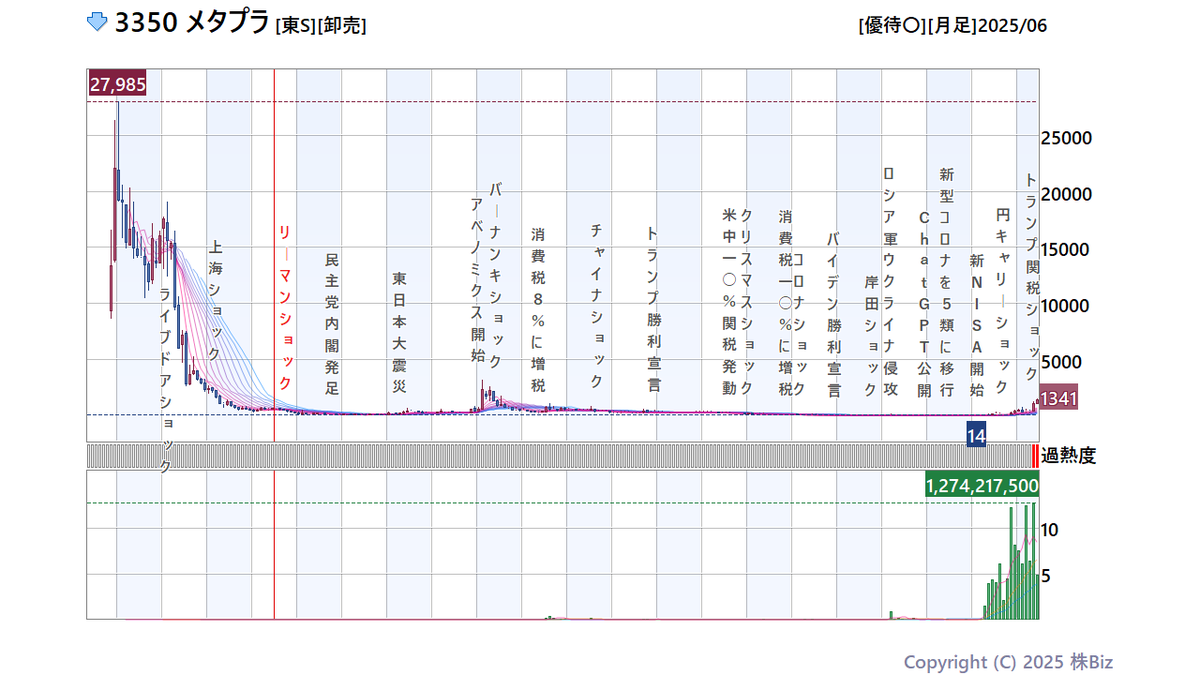Click the [卸売] sector label
This screenshot has width=1200, height=675.
click(x=342, y=26)
